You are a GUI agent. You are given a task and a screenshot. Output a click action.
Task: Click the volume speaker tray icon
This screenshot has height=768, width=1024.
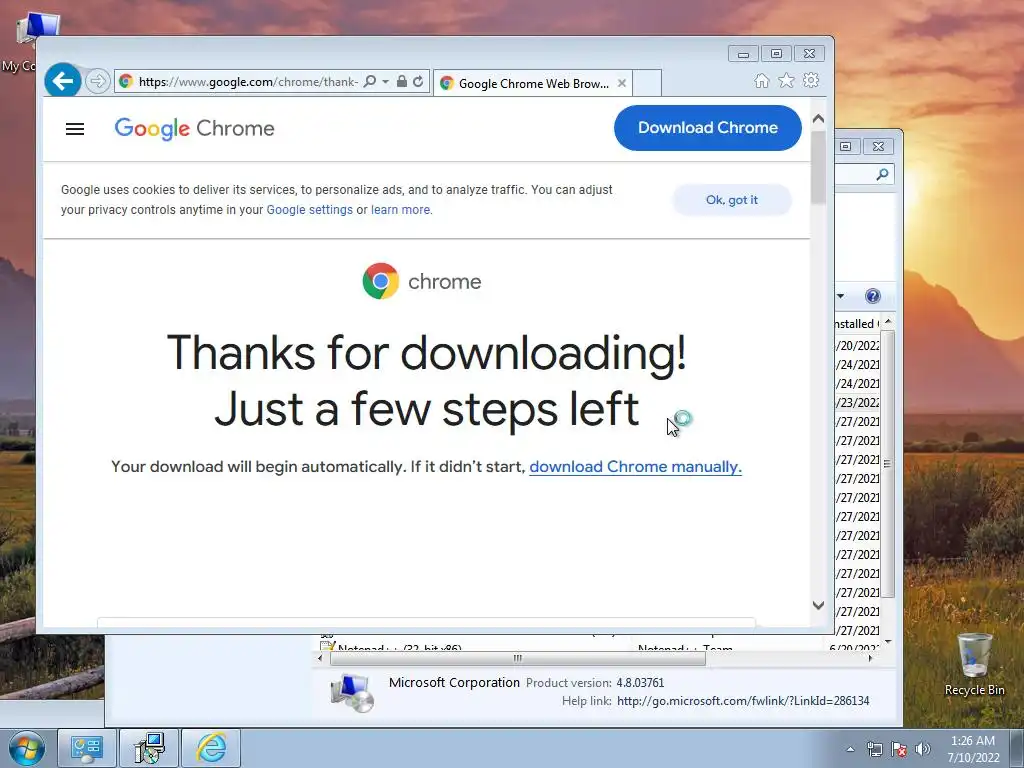pyautogui.click(x=923, y=749)
